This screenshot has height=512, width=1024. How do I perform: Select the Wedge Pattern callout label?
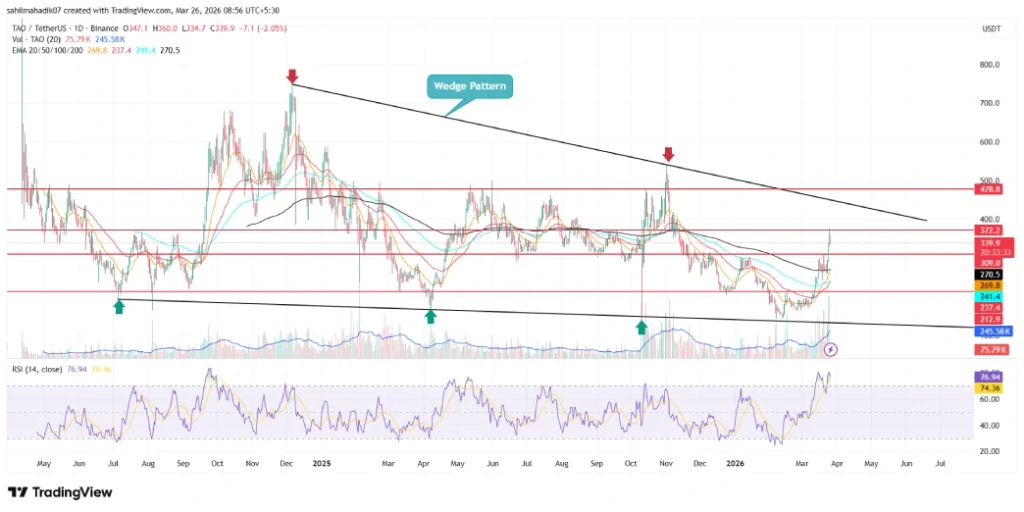point(469,86)
